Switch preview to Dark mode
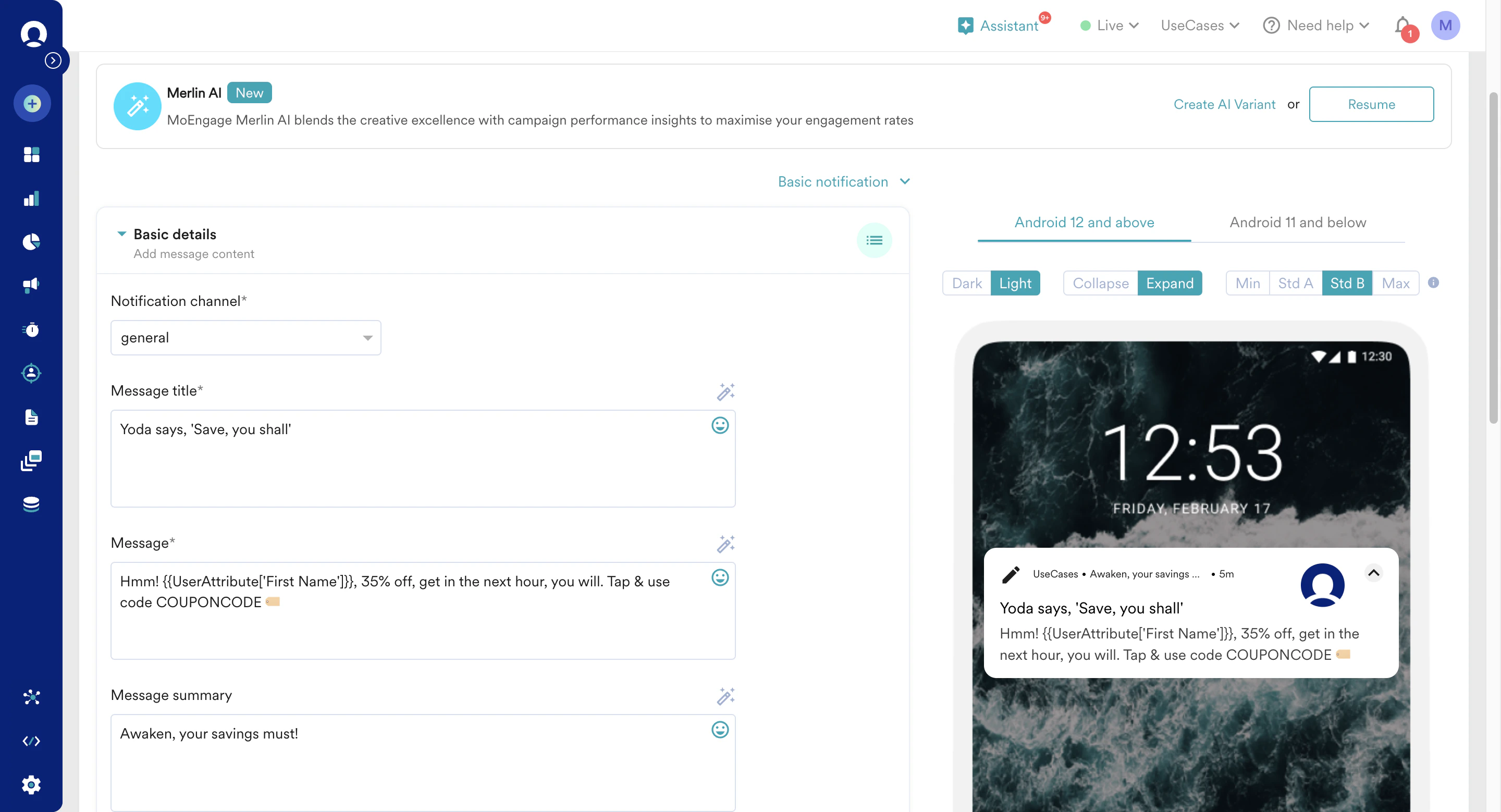1501x812 pixels. coord(966,283)
